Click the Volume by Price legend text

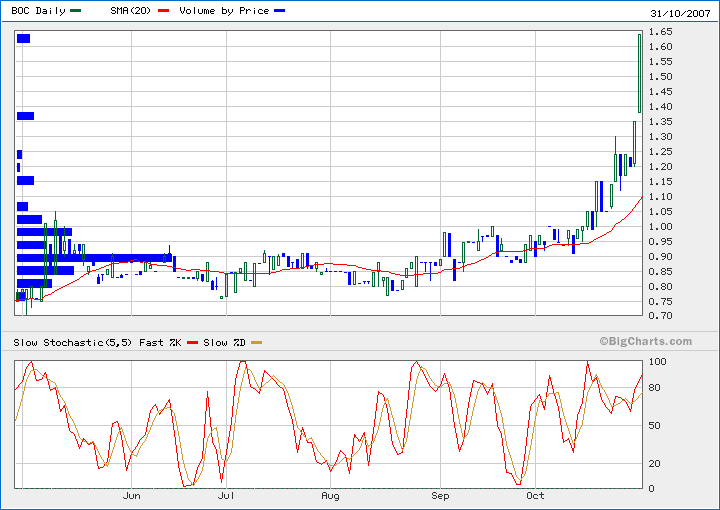tap(225, 11)
